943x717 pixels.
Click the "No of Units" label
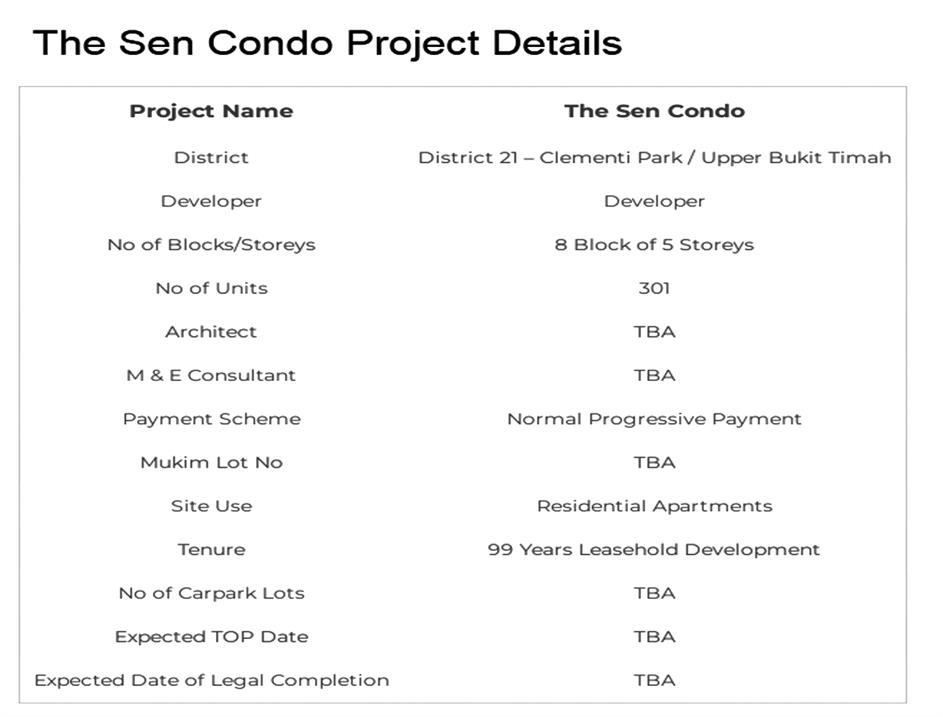click(211, 288)
